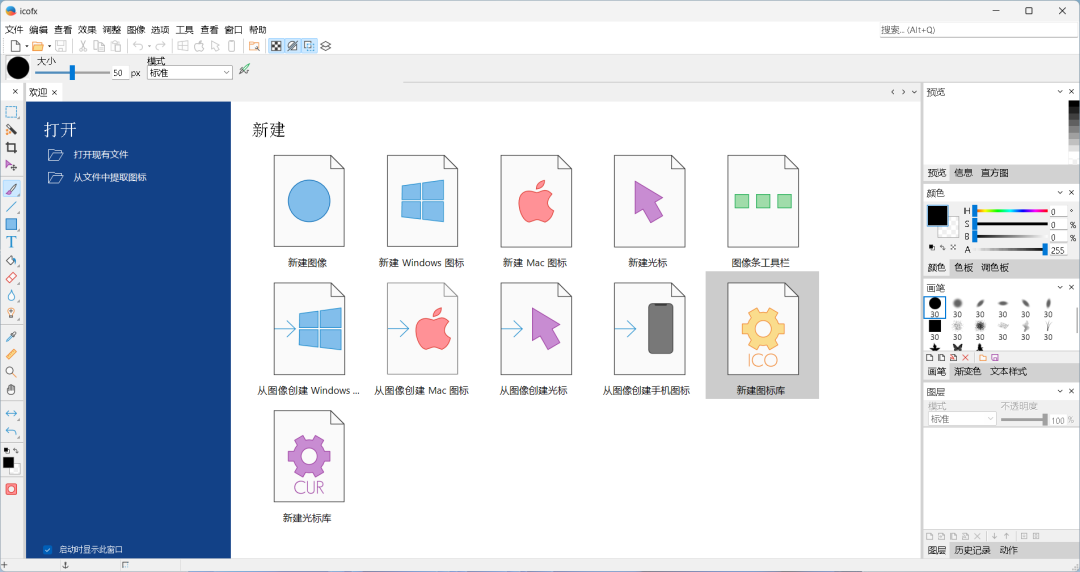Click the alpha A slider in color panel
The image size is (1080, 572).
click(x=1010, y=249)
